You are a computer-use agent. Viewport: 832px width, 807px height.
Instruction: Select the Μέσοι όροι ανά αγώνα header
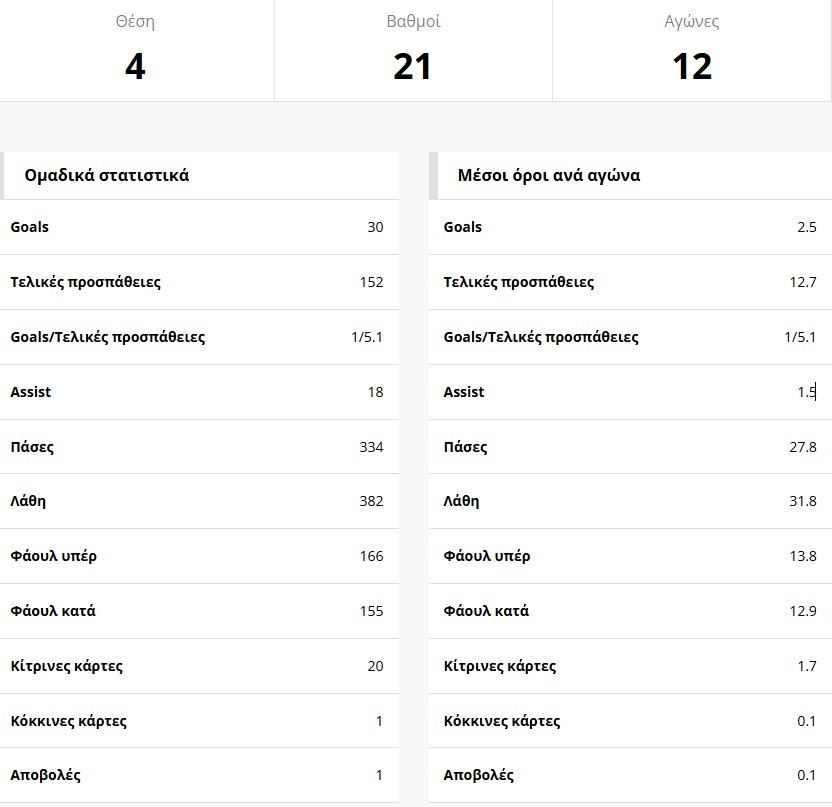pos(549,176)
